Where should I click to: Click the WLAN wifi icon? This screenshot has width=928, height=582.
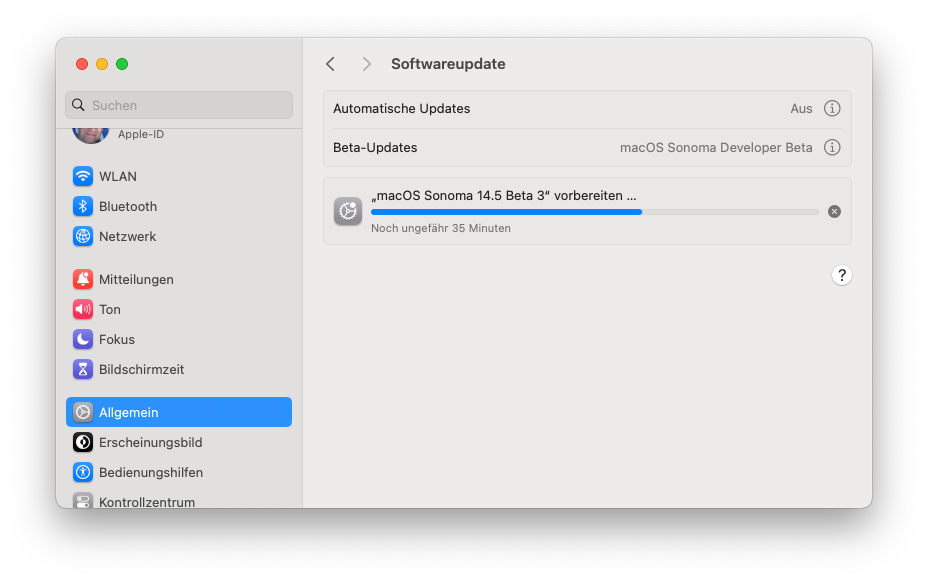pyautogui.click(x=83, y=177)
